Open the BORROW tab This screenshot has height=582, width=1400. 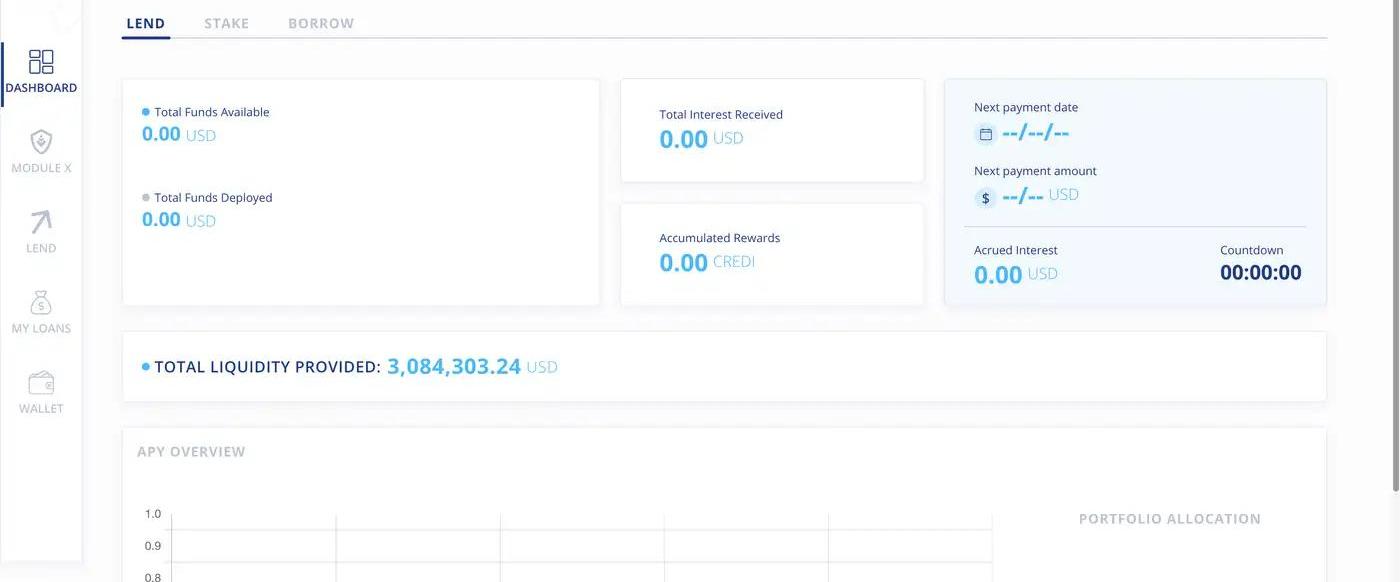click(321, 23)
